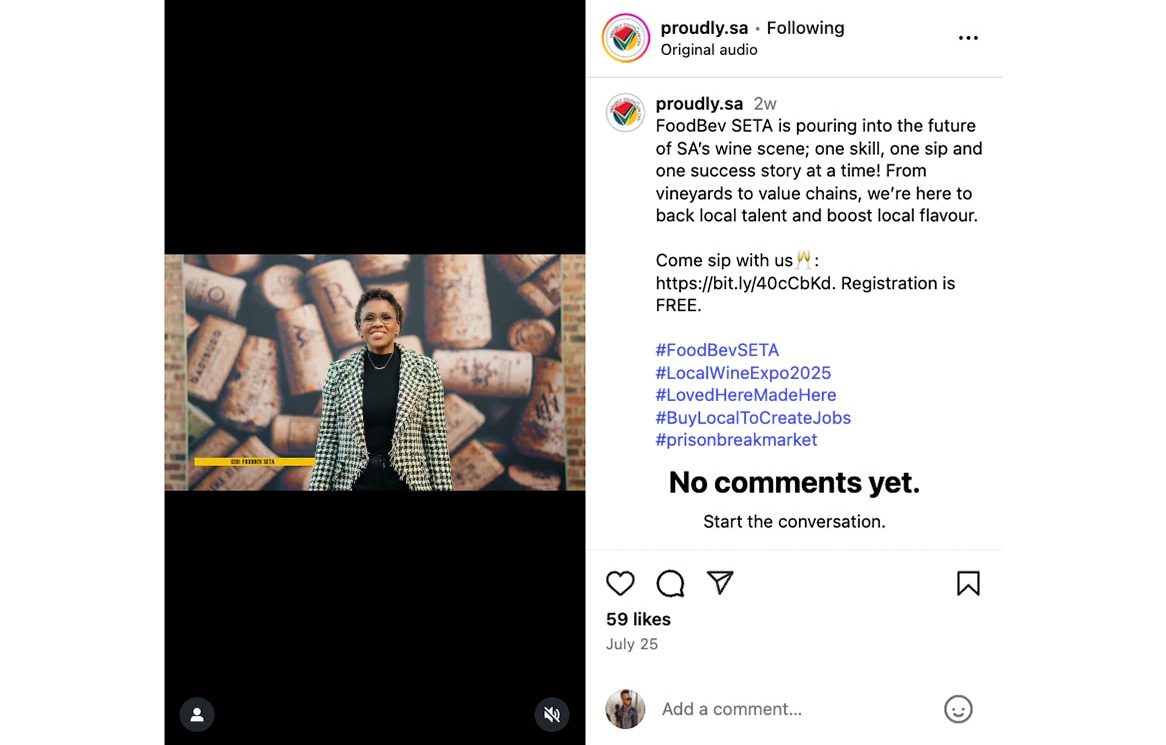
Task: Focus the Add a comment field
Action: (790, 709)
